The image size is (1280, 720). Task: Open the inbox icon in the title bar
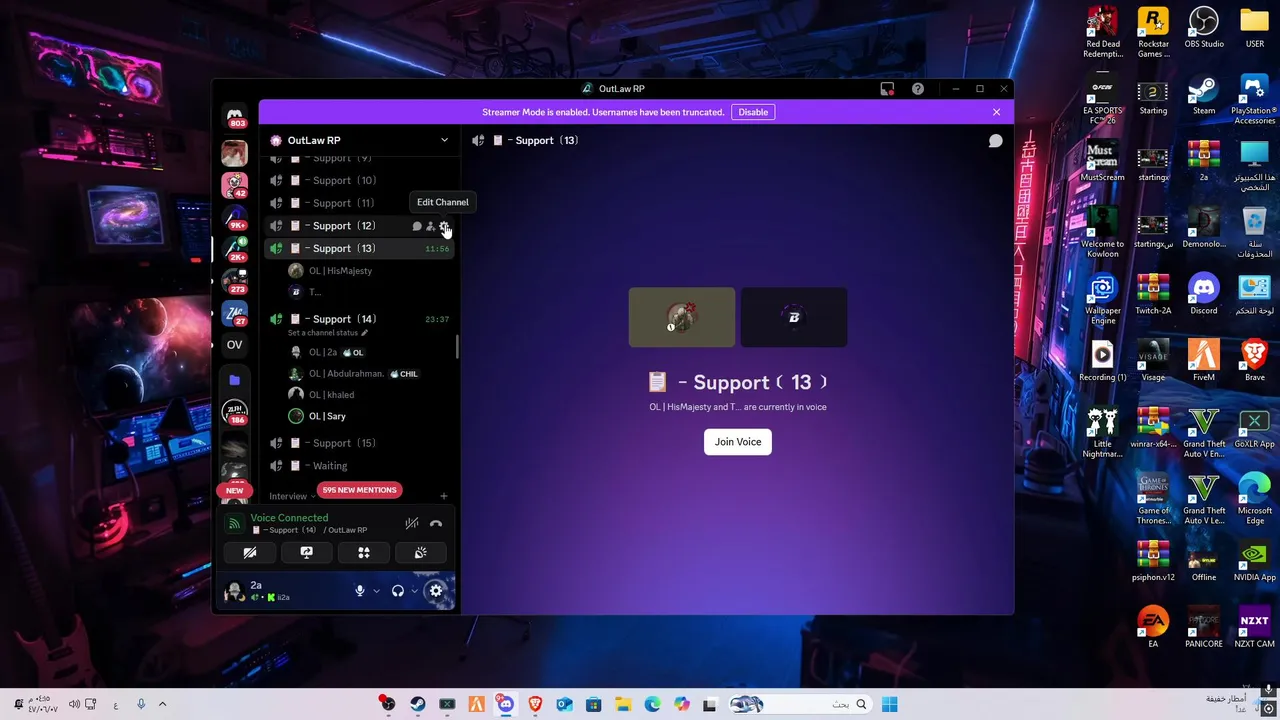887,89
